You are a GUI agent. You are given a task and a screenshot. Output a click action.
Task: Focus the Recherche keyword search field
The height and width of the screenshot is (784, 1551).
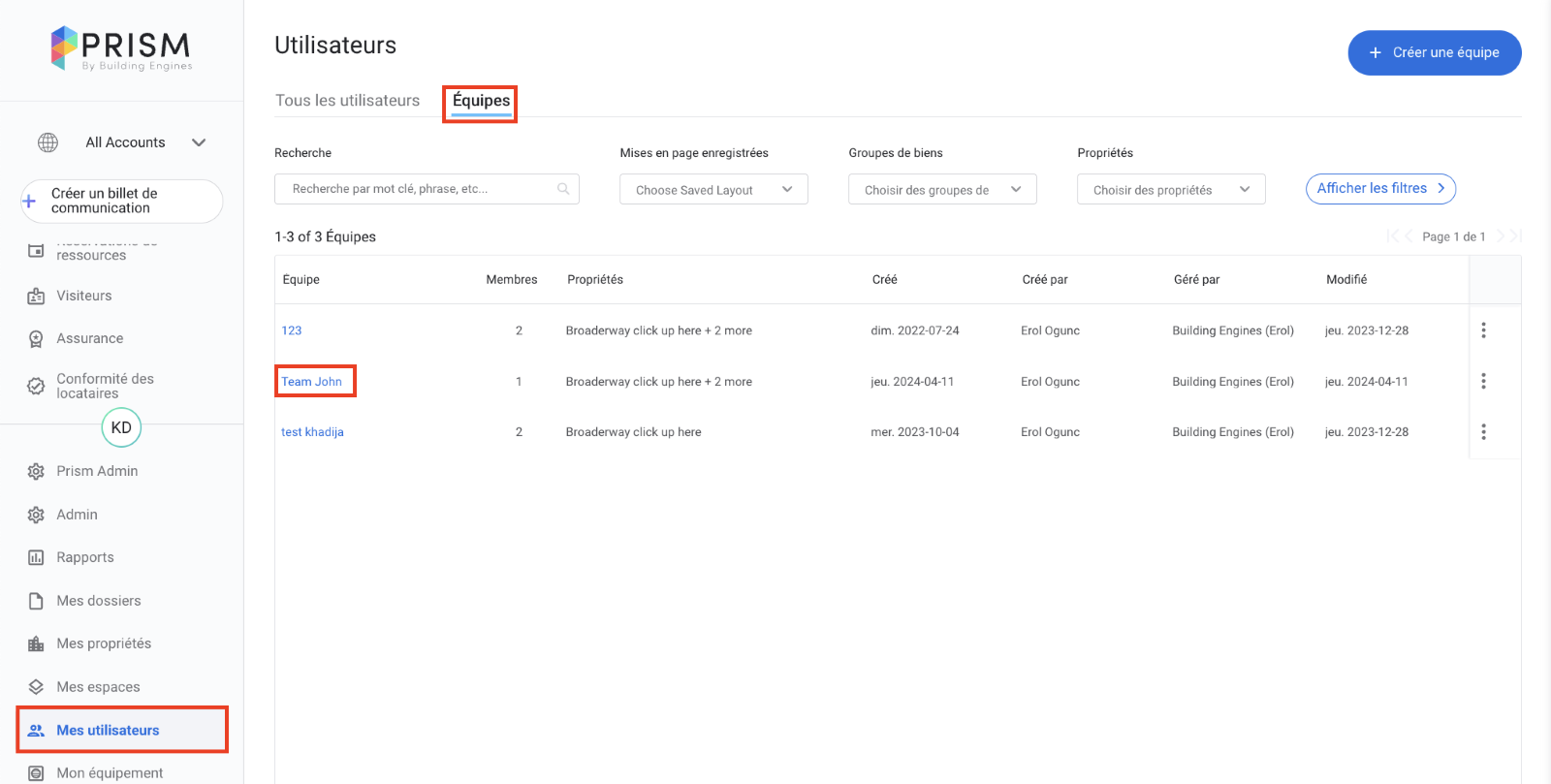(417, 189)
